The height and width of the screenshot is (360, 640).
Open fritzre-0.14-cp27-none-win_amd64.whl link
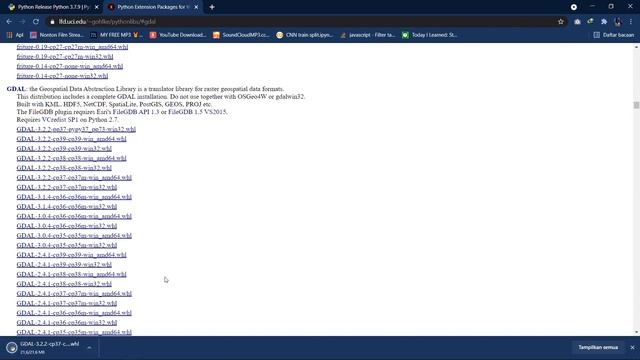coord(70,66)
